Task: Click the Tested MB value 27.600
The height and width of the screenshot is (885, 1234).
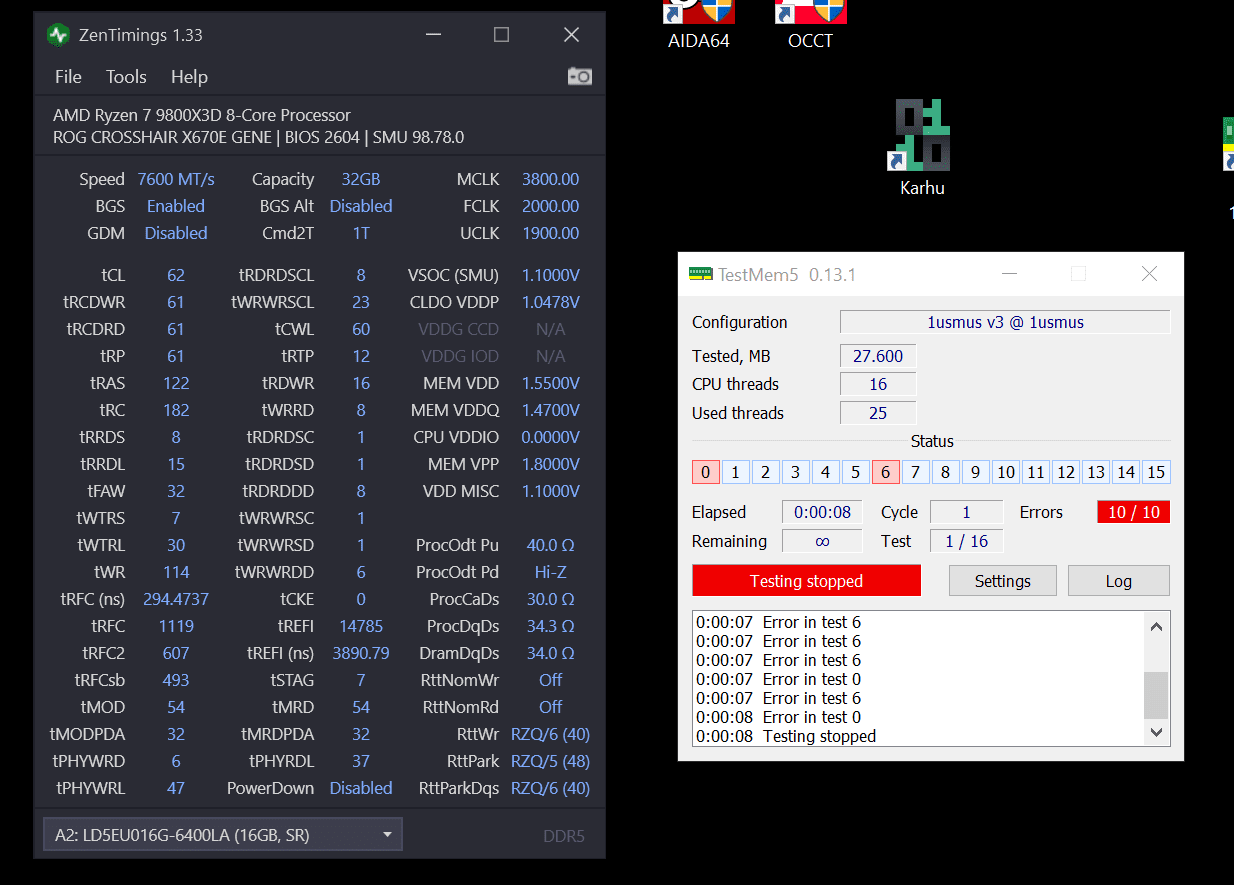Action: click(x=878, y=356)
